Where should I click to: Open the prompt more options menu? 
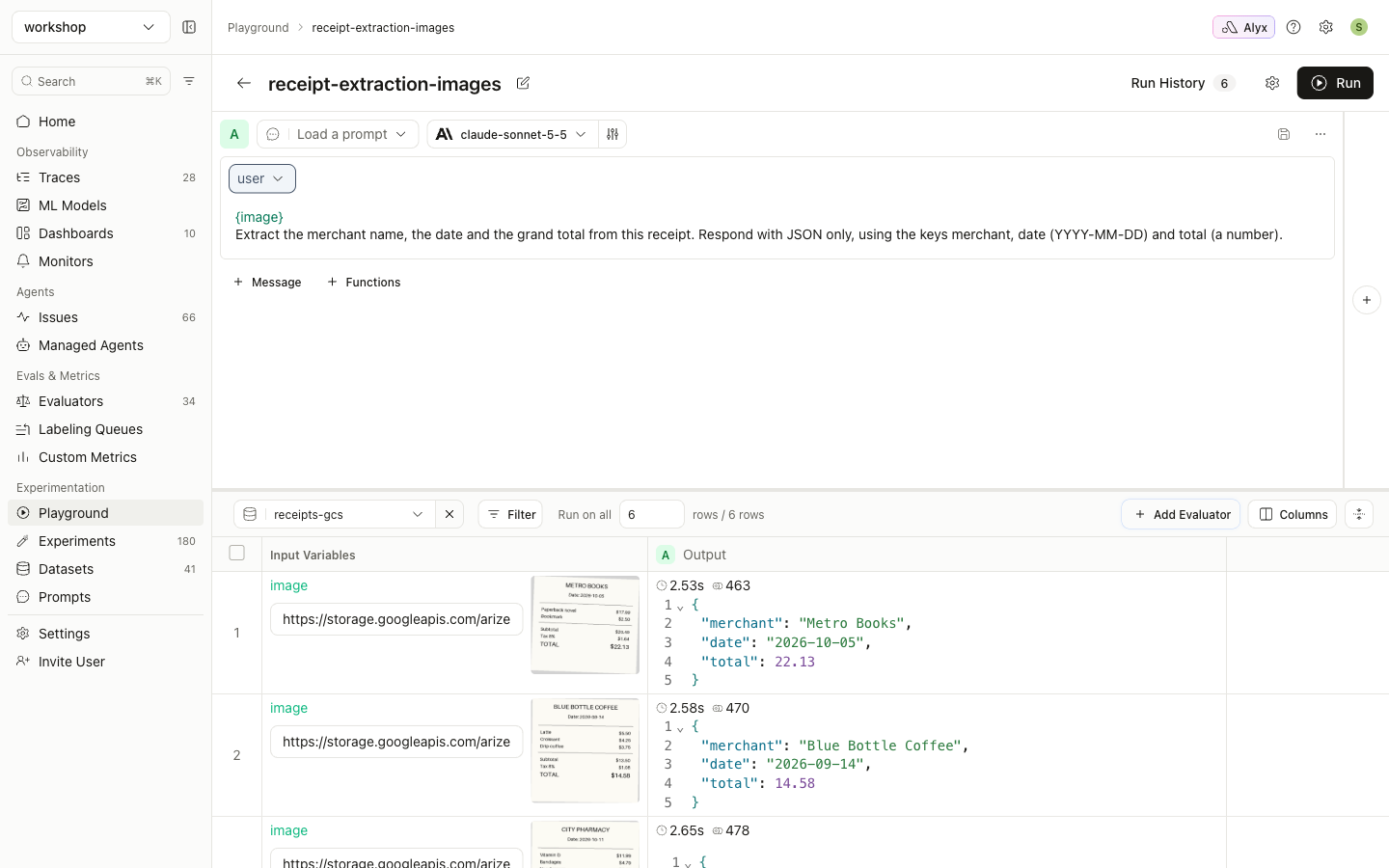click(x=1321, y=134)
